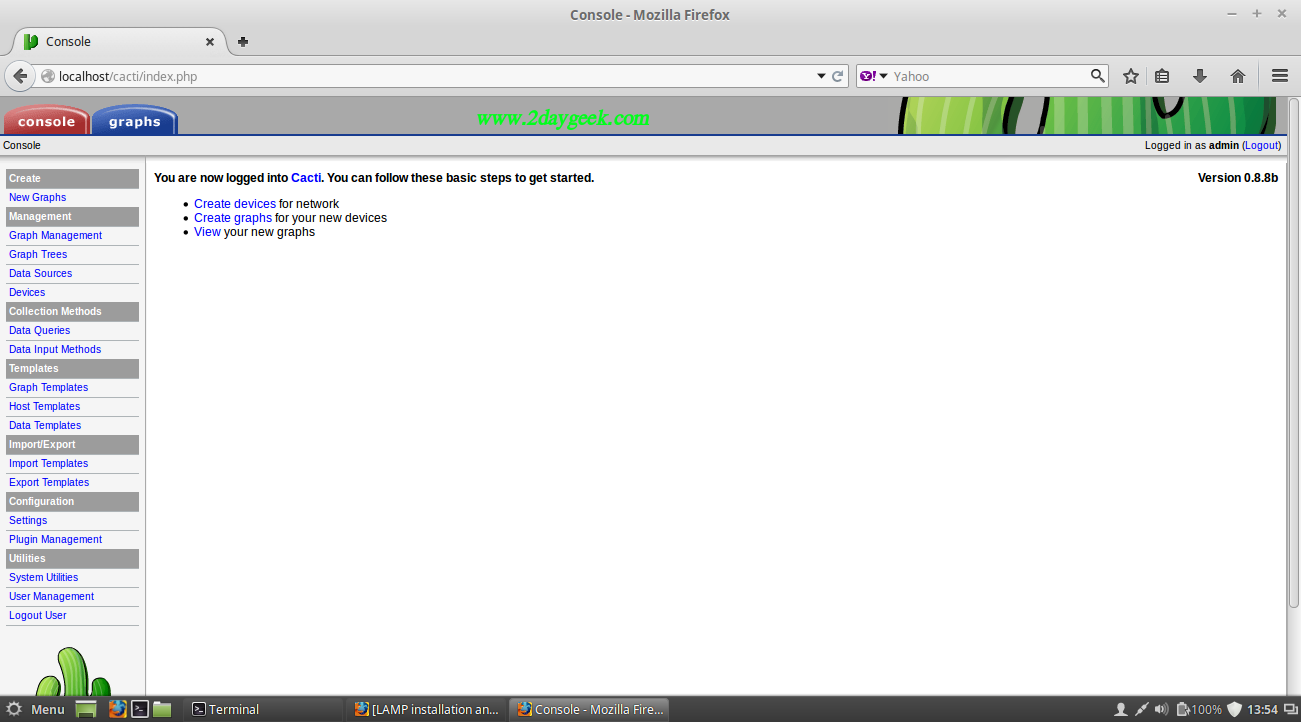Switch to the blue graphs tab
The width and height of the screenshot is (1301, 722).
pos(135,121)
